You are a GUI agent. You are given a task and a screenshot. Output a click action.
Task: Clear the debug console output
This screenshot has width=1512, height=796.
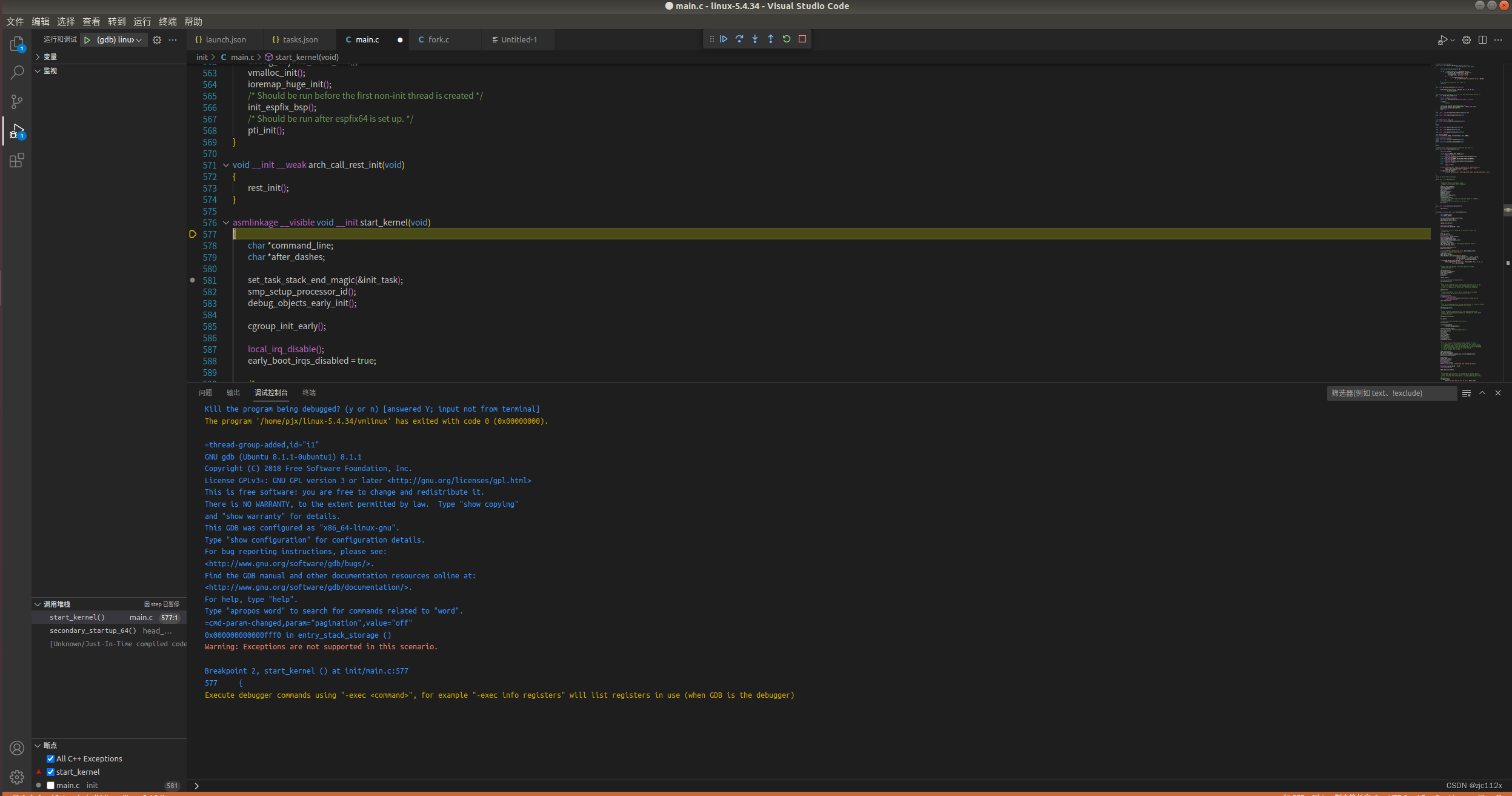(1467, 393)
